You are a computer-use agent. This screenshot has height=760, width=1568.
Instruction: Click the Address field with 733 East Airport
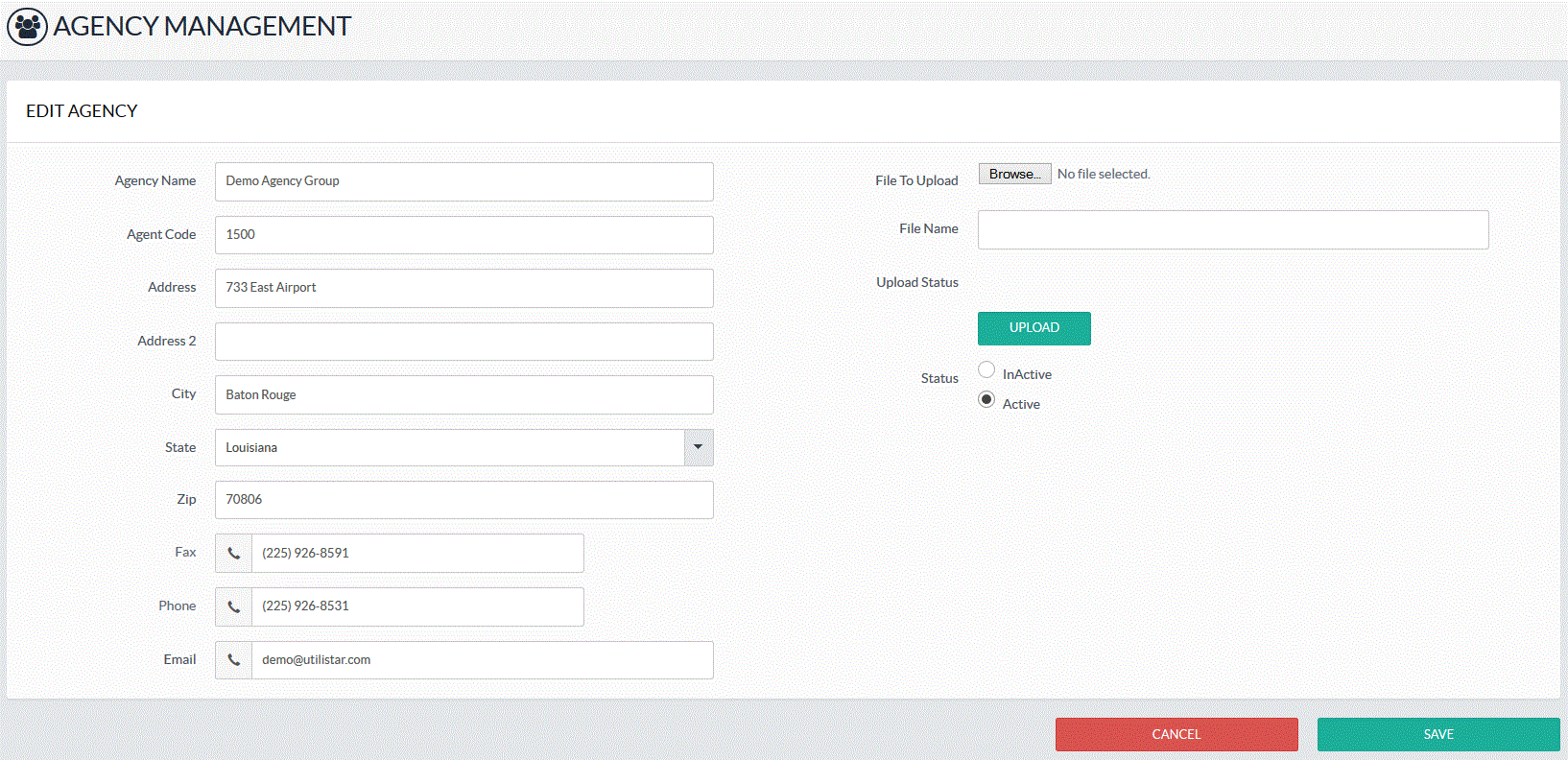pos(464,288)
